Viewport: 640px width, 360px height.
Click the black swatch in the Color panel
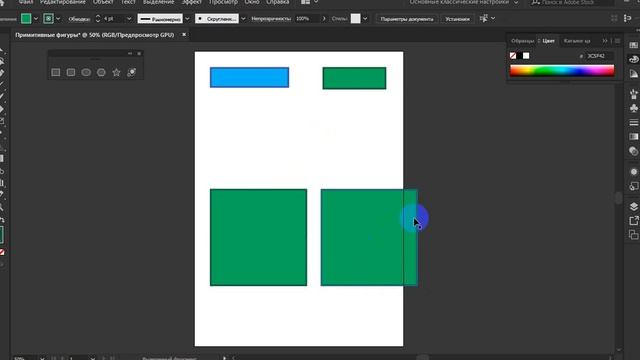coord(520,56)
